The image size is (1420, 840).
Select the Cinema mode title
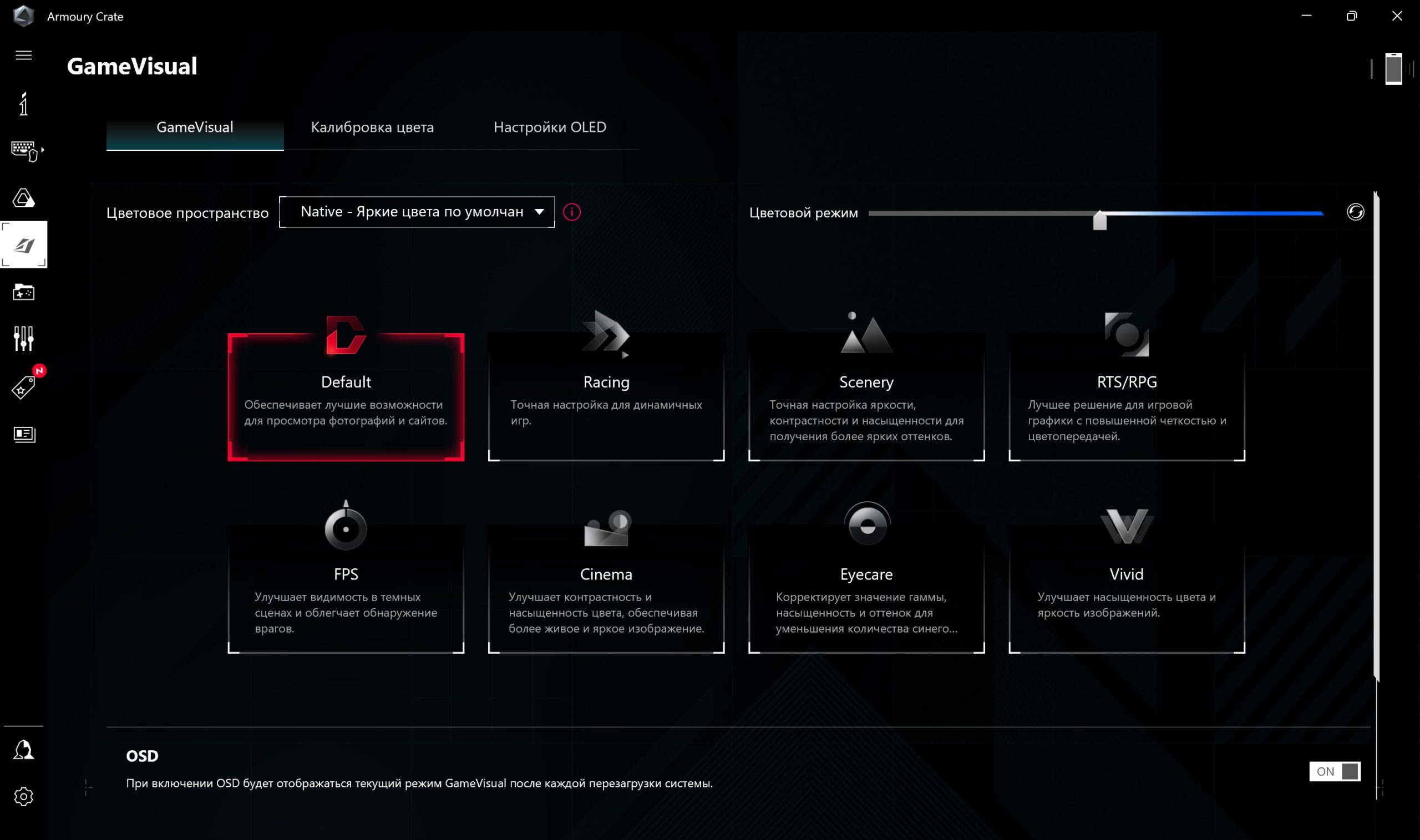pos(606,574)
